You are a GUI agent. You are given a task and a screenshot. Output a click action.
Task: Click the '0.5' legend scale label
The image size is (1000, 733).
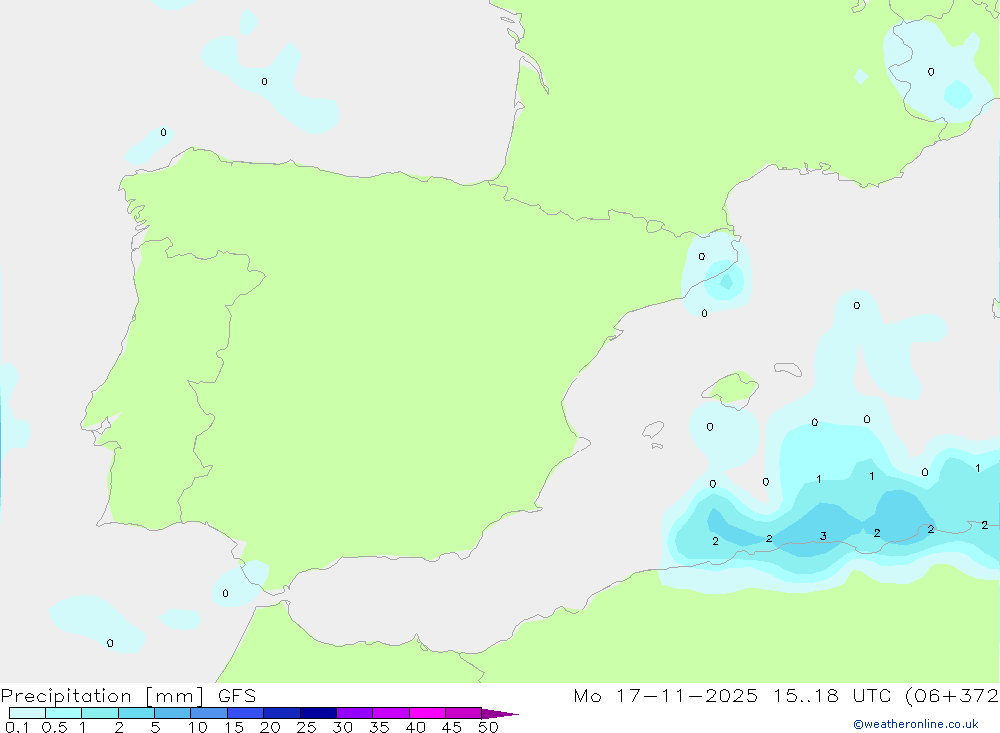coord(54,727)
